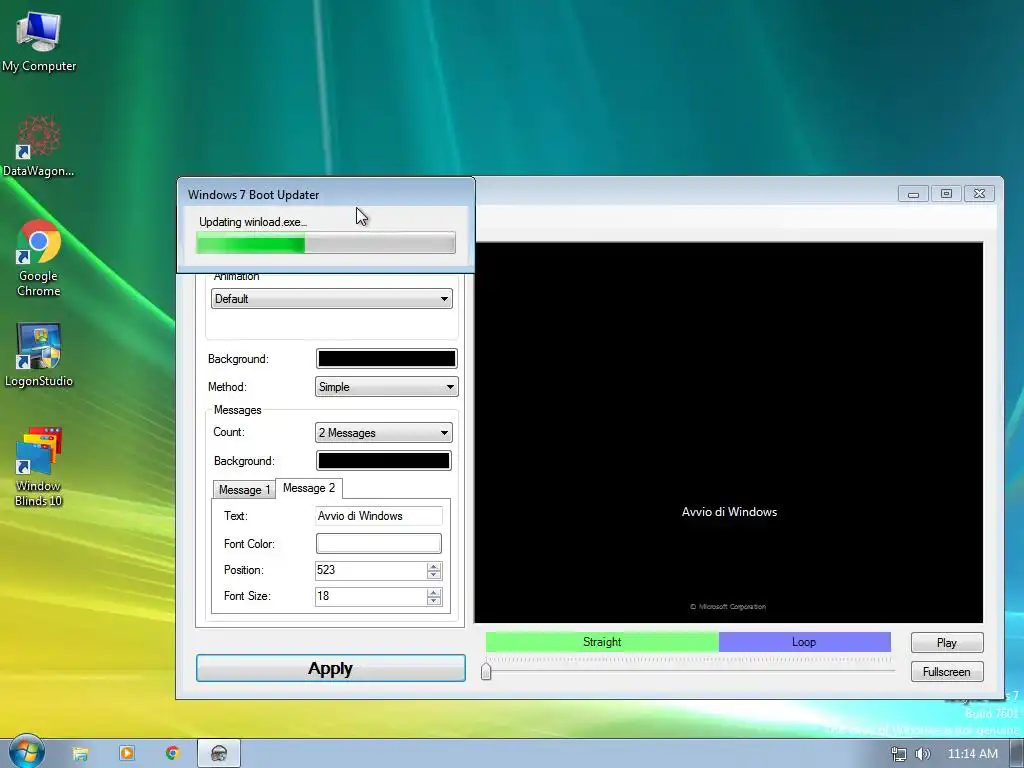Minimize the Boot Updater window

pyautogui.click(x=914, y=194)
